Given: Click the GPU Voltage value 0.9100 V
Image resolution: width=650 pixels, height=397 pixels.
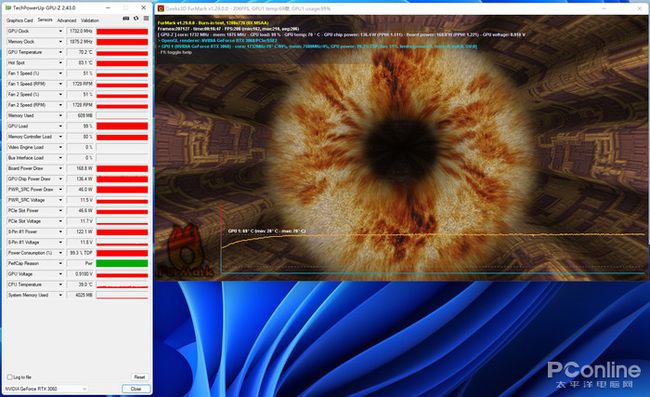Looking at the screenshot, I should coord(80,274).
